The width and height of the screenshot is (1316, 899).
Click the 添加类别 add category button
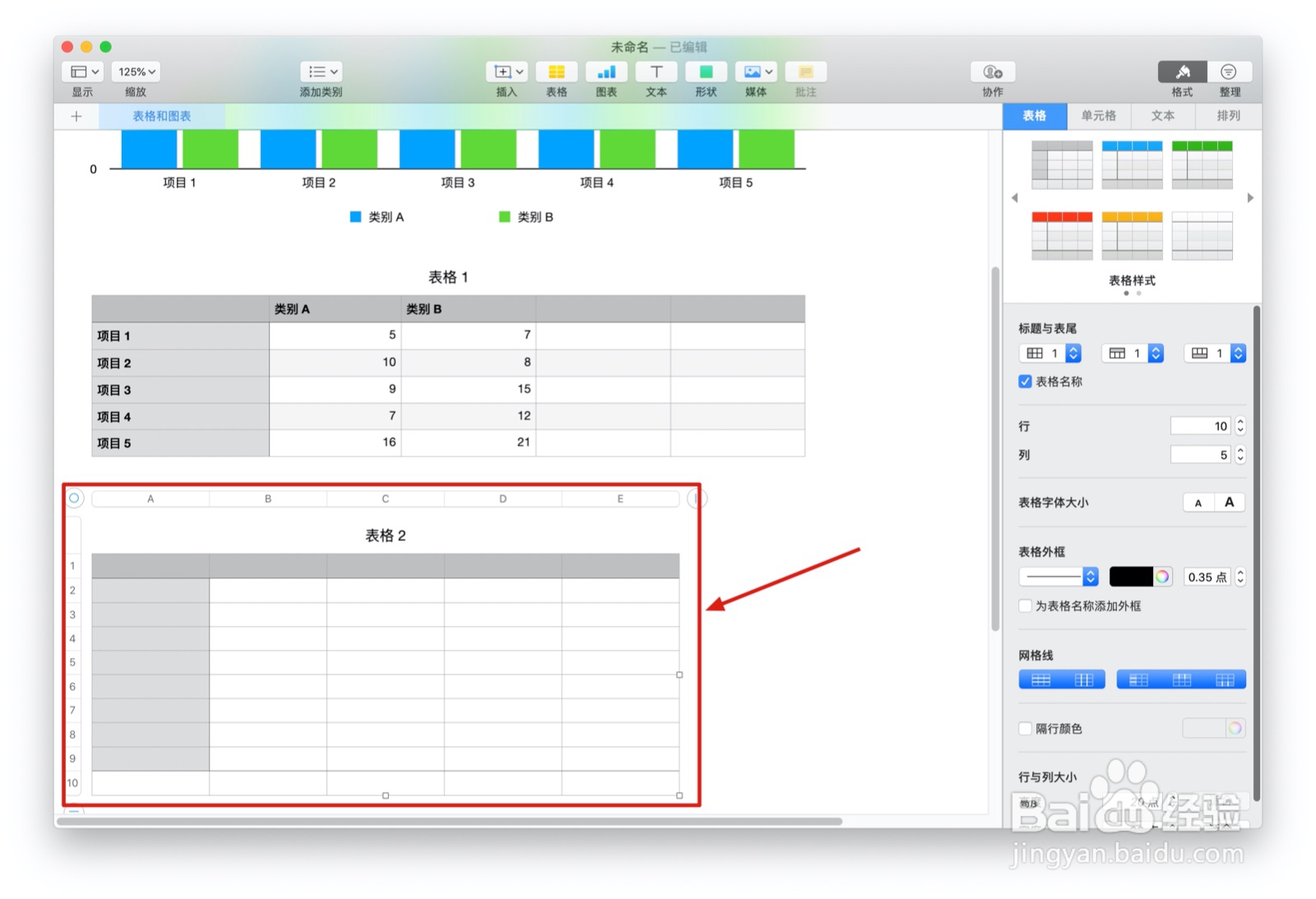tap(321, 72)
